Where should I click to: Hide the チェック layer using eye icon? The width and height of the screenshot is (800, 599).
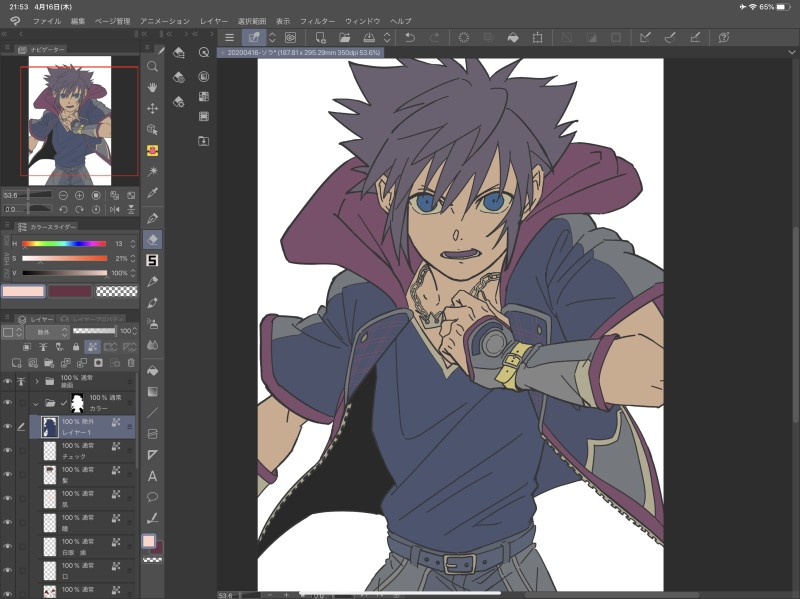7,450
